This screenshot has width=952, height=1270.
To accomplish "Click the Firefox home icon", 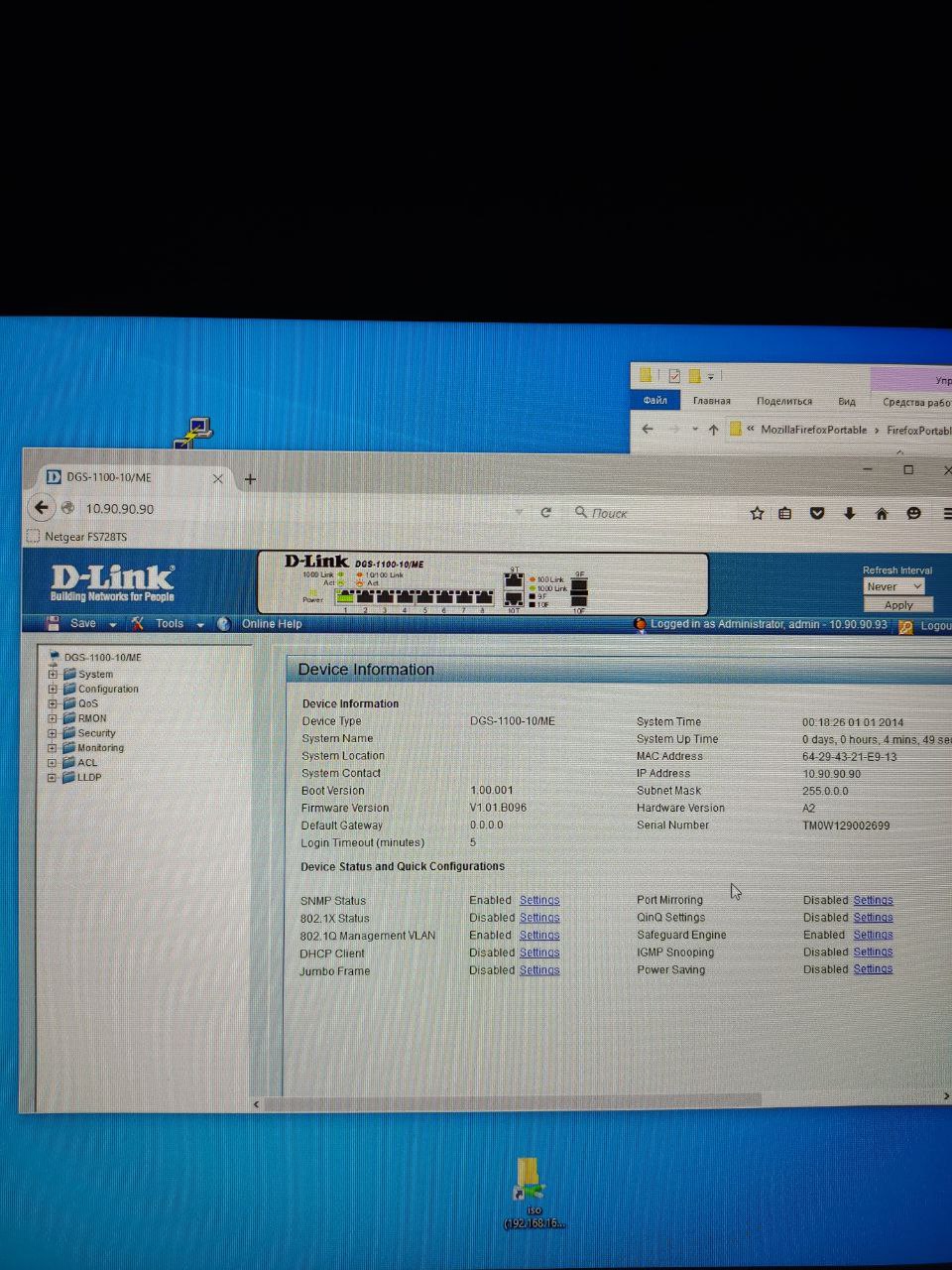I will [882, 513].
